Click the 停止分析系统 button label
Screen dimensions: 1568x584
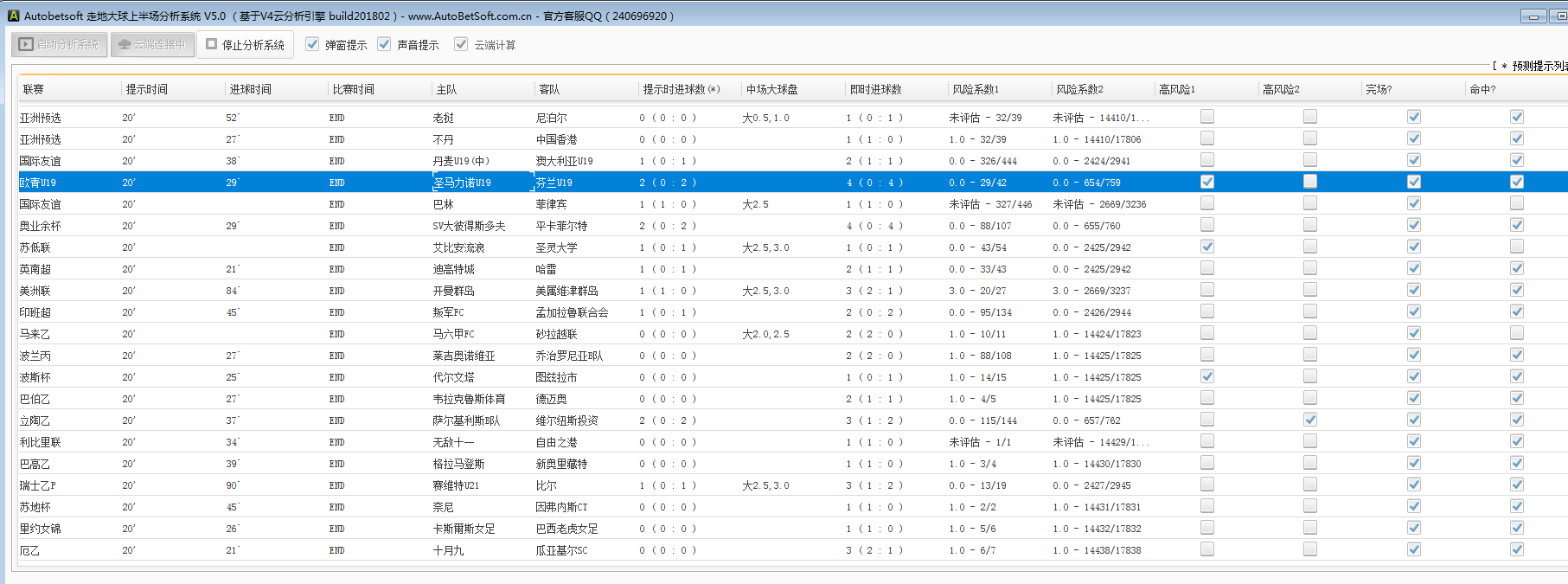coord(253,45)
